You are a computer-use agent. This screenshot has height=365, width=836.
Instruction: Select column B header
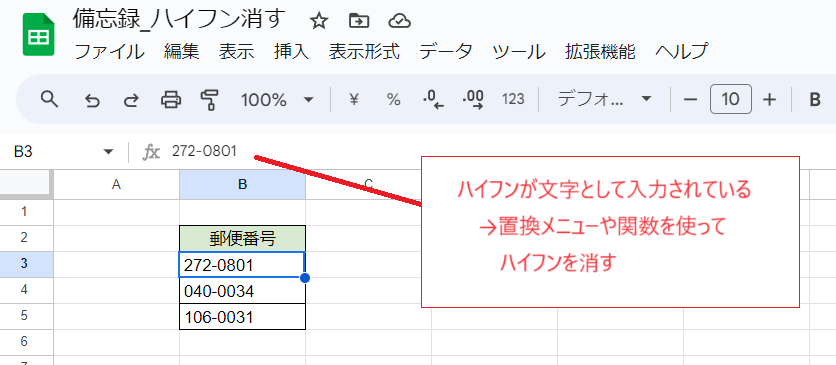pyautogui.click(x=242, y=184)
